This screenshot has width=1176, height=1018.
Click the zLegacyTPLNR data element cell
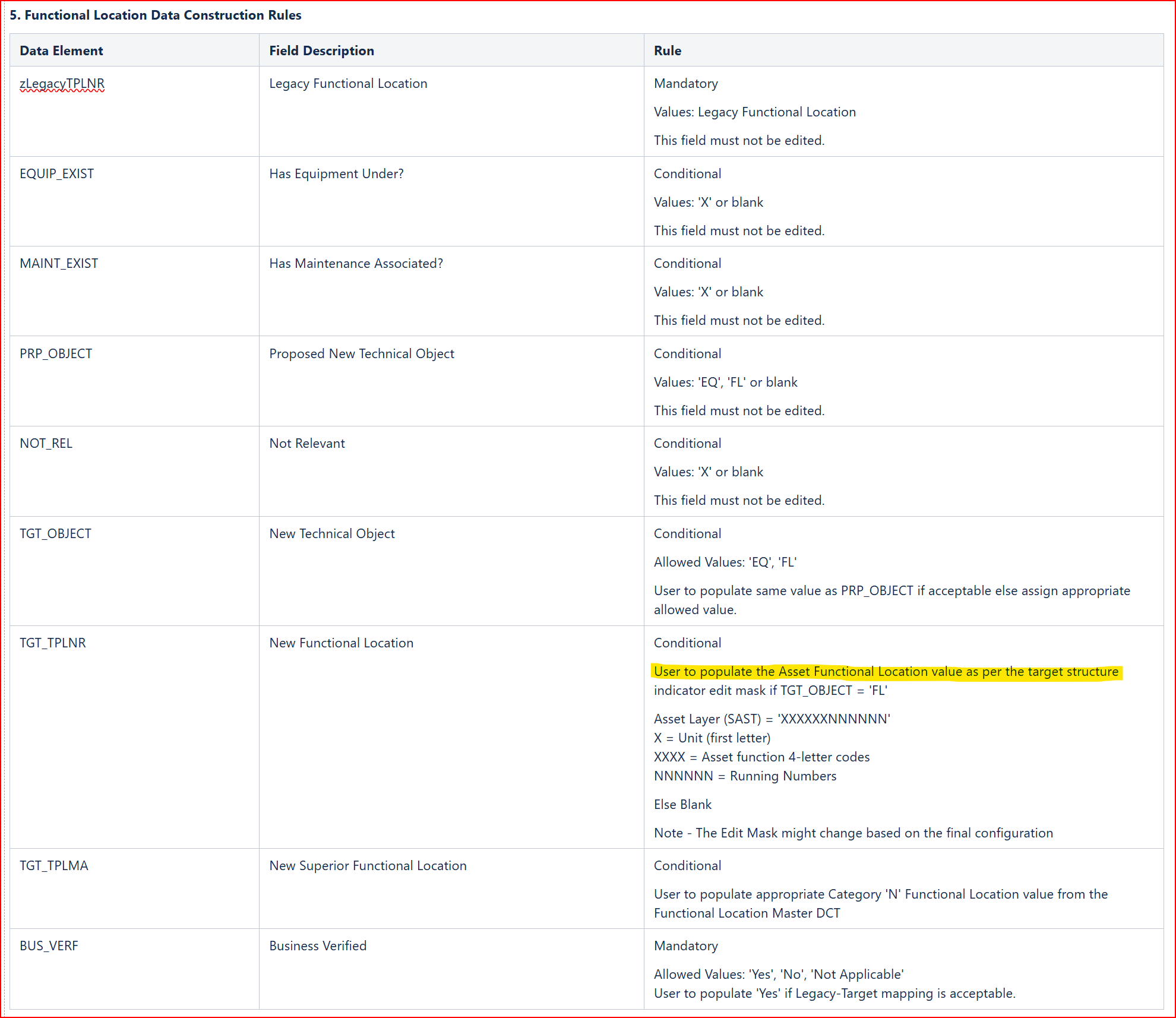(62, 84)
